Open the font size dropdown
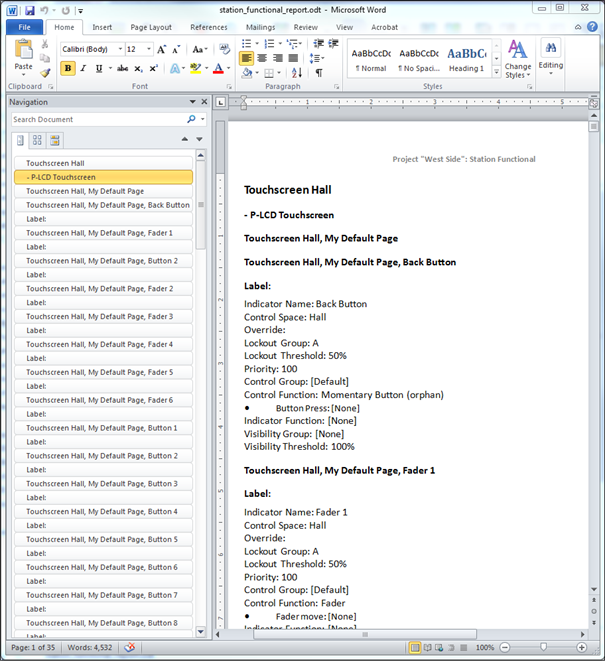Viewport: 605px width, 666px height. 148,49
